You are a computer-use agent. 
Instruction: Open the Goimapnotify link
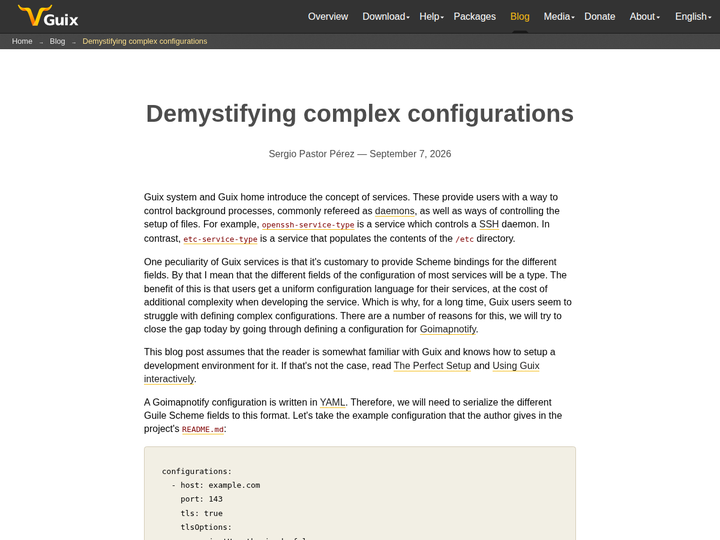(x=448, y=329)
